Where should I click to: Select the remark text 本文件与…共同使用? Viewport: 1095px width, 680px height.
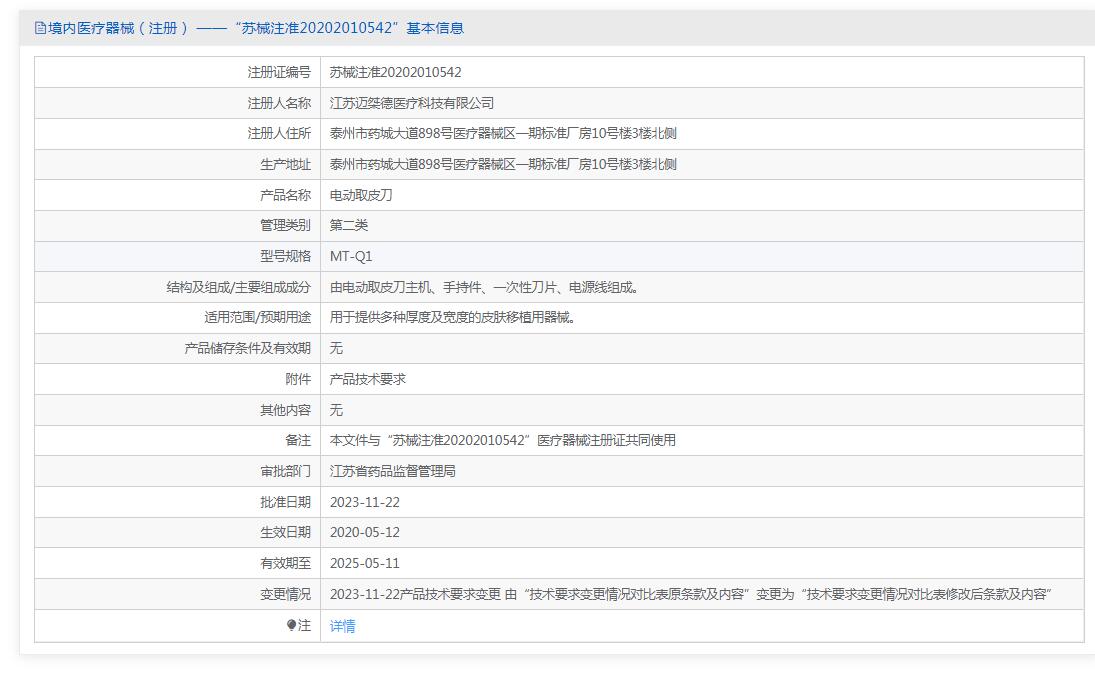coord(503,440)
